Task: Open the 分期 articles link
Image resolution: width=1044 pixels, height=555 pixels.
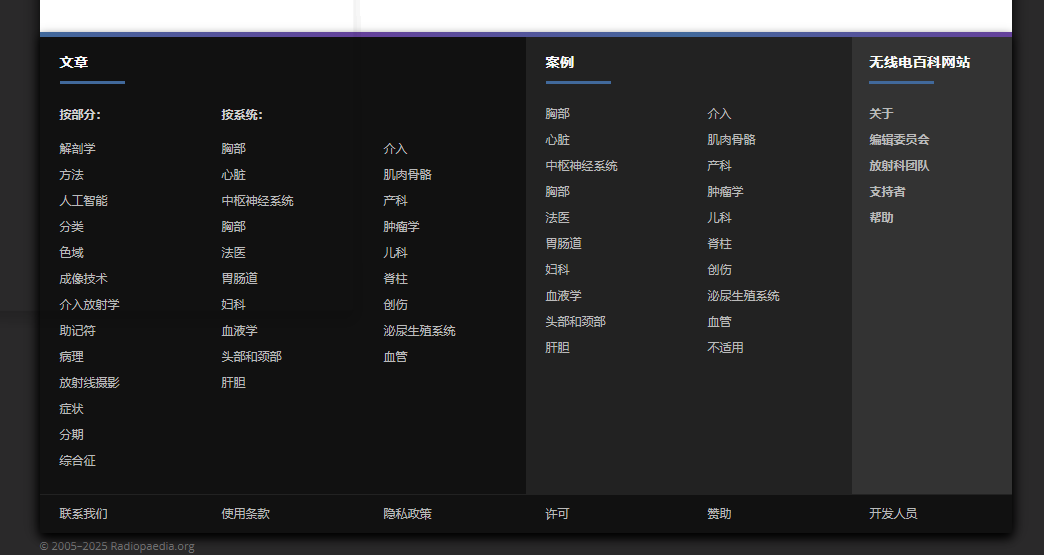Action: (x=71, y=434)
